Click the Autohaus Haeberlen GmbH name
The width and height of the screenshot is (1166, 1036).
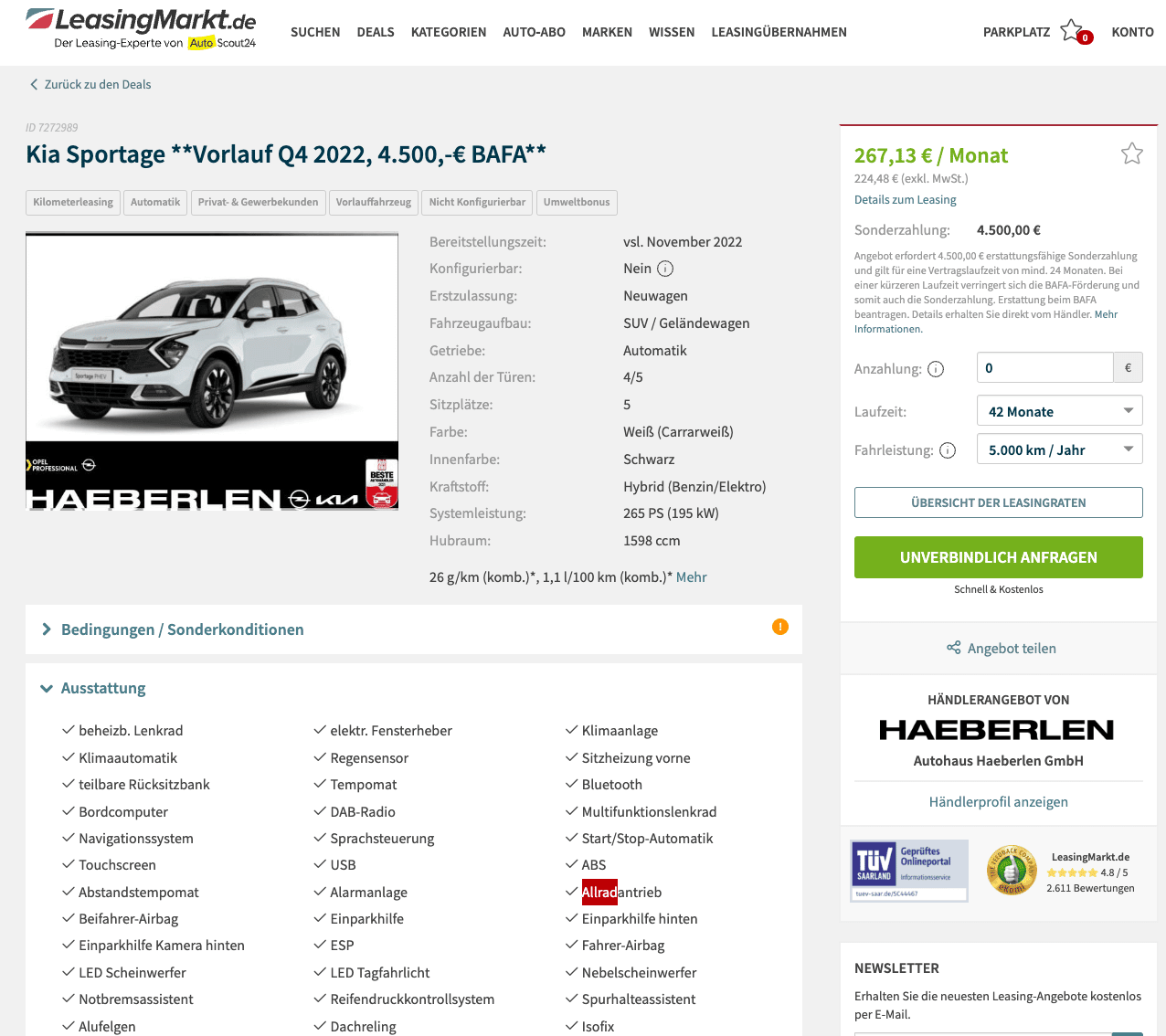tap(999, 761)
